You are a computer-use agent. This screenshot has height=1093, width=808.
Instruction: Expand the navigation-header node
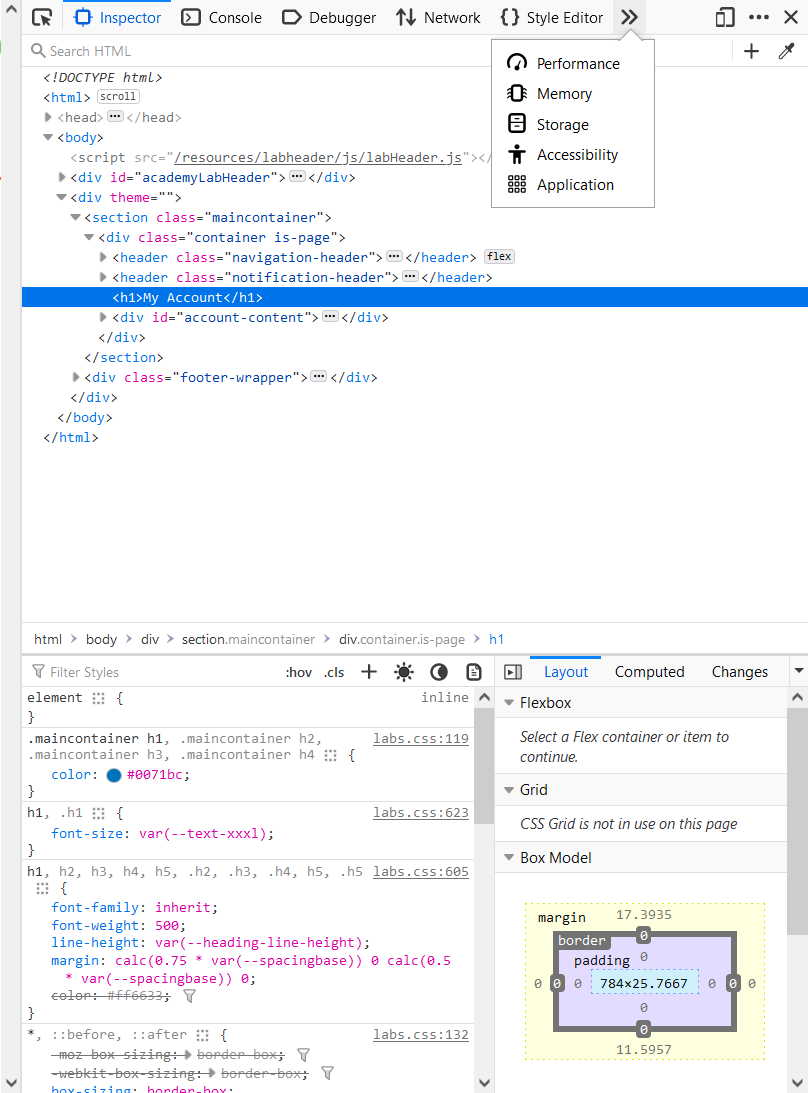point(103,257)
